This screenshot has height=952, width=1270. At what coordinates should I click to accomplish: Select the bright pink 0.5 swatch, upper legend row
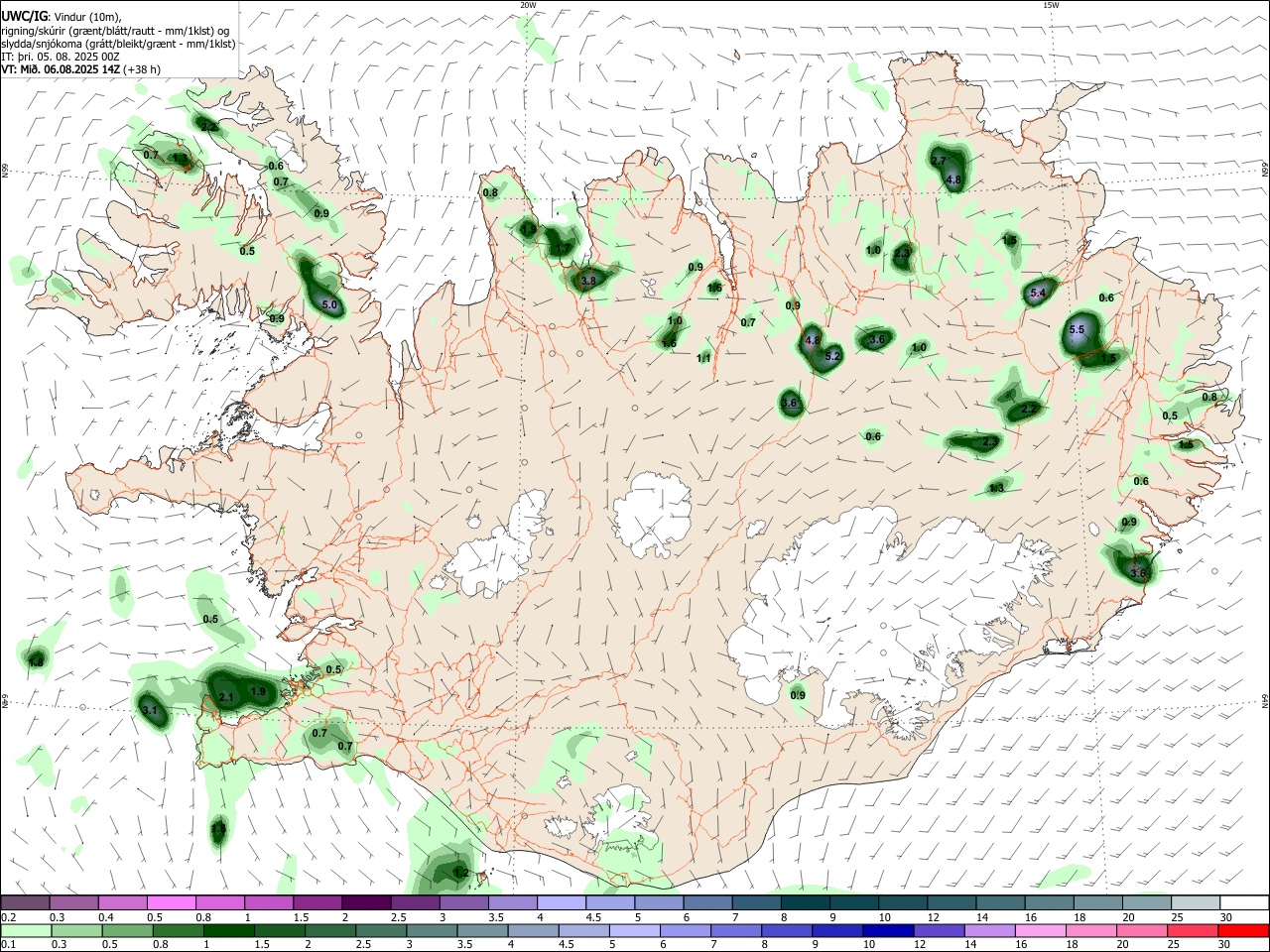pos(171,902)
